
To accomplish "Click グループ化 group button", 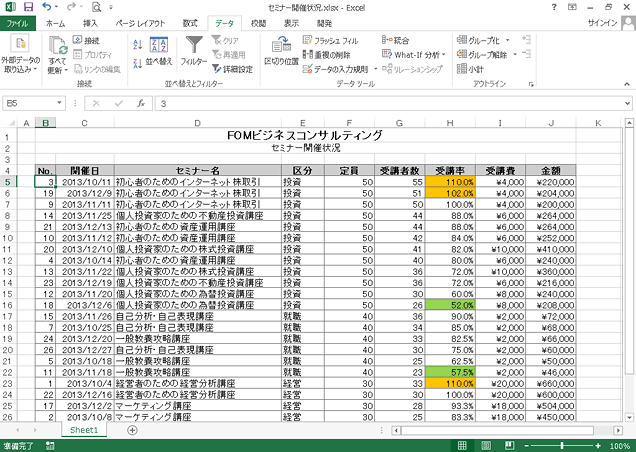I will tap(478, 40).
